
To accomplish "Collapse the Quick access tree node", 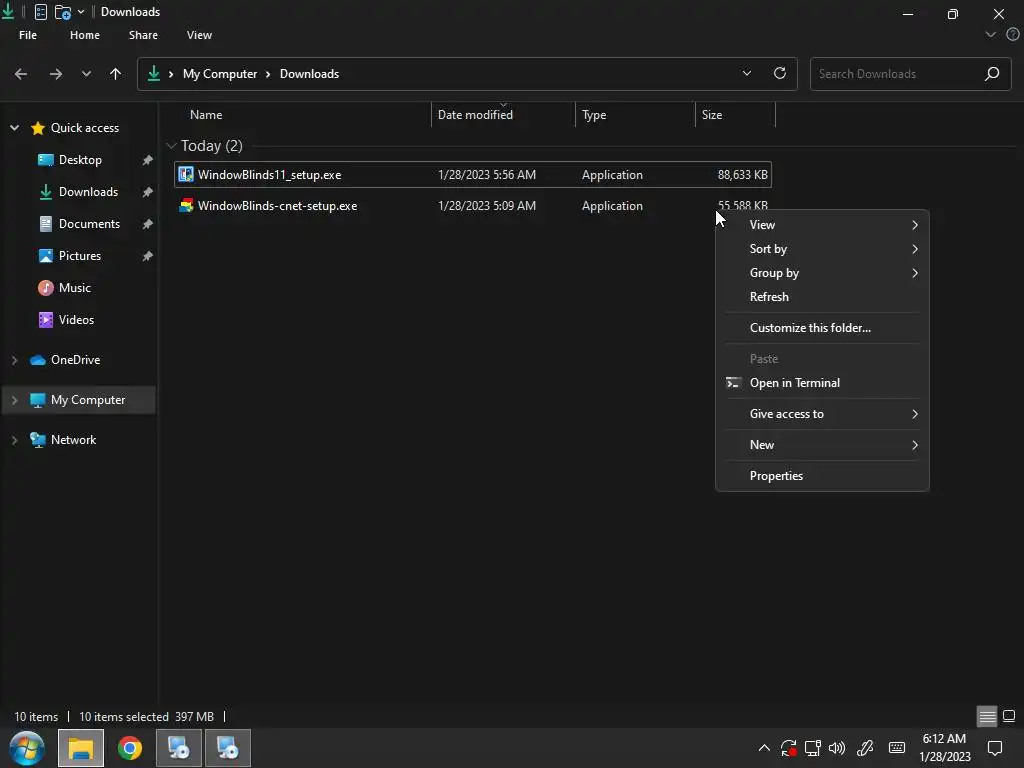I will (14, 128).
